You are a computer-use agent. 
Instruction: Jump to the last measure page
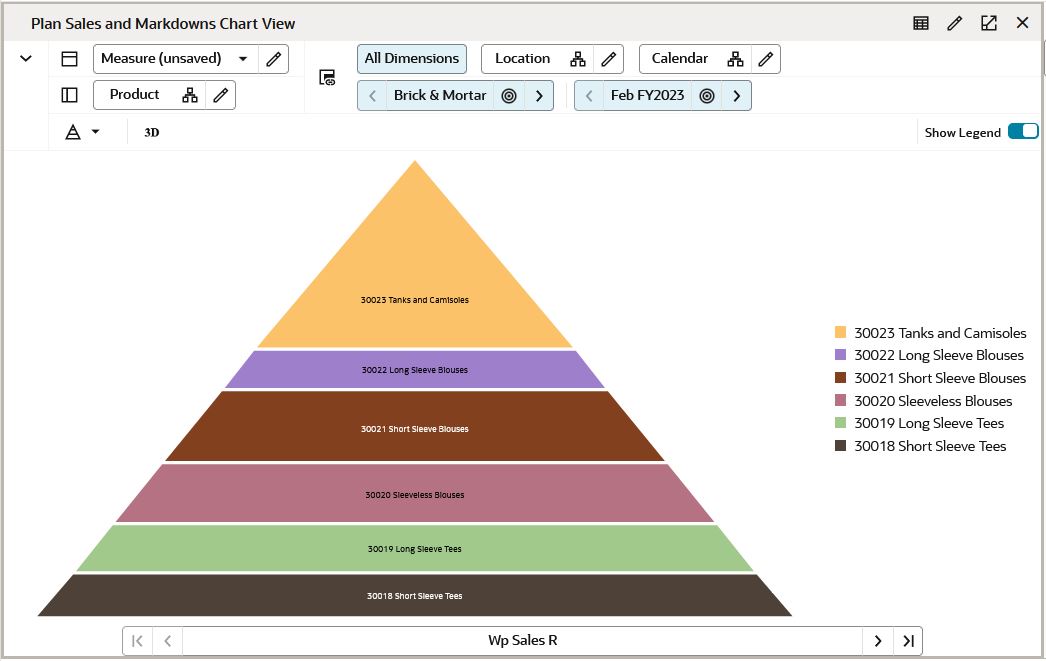[x=907, y=640]
